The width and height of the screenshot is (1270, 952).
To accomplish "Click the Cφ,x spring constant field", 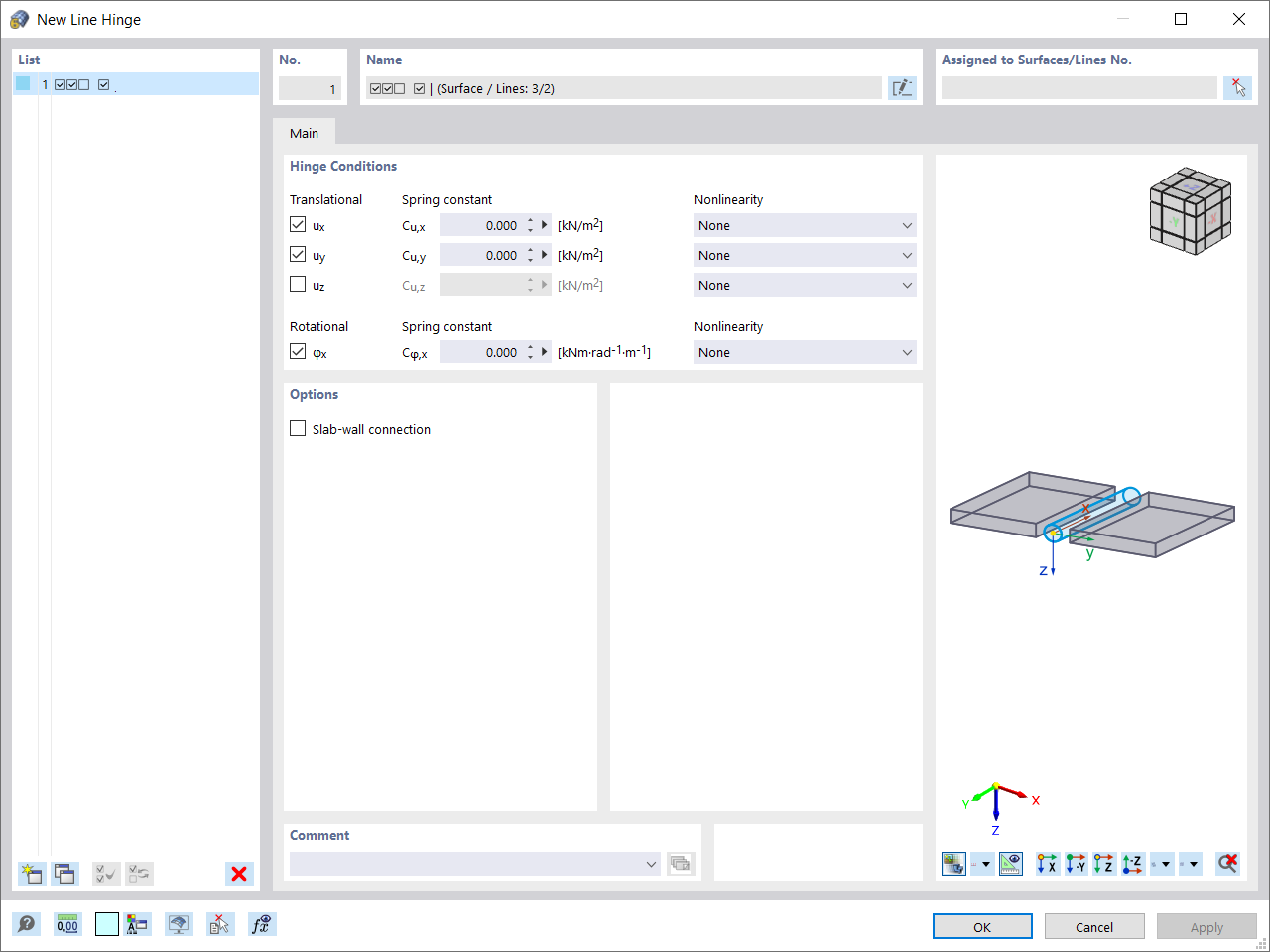I will (x=481, y=352).
